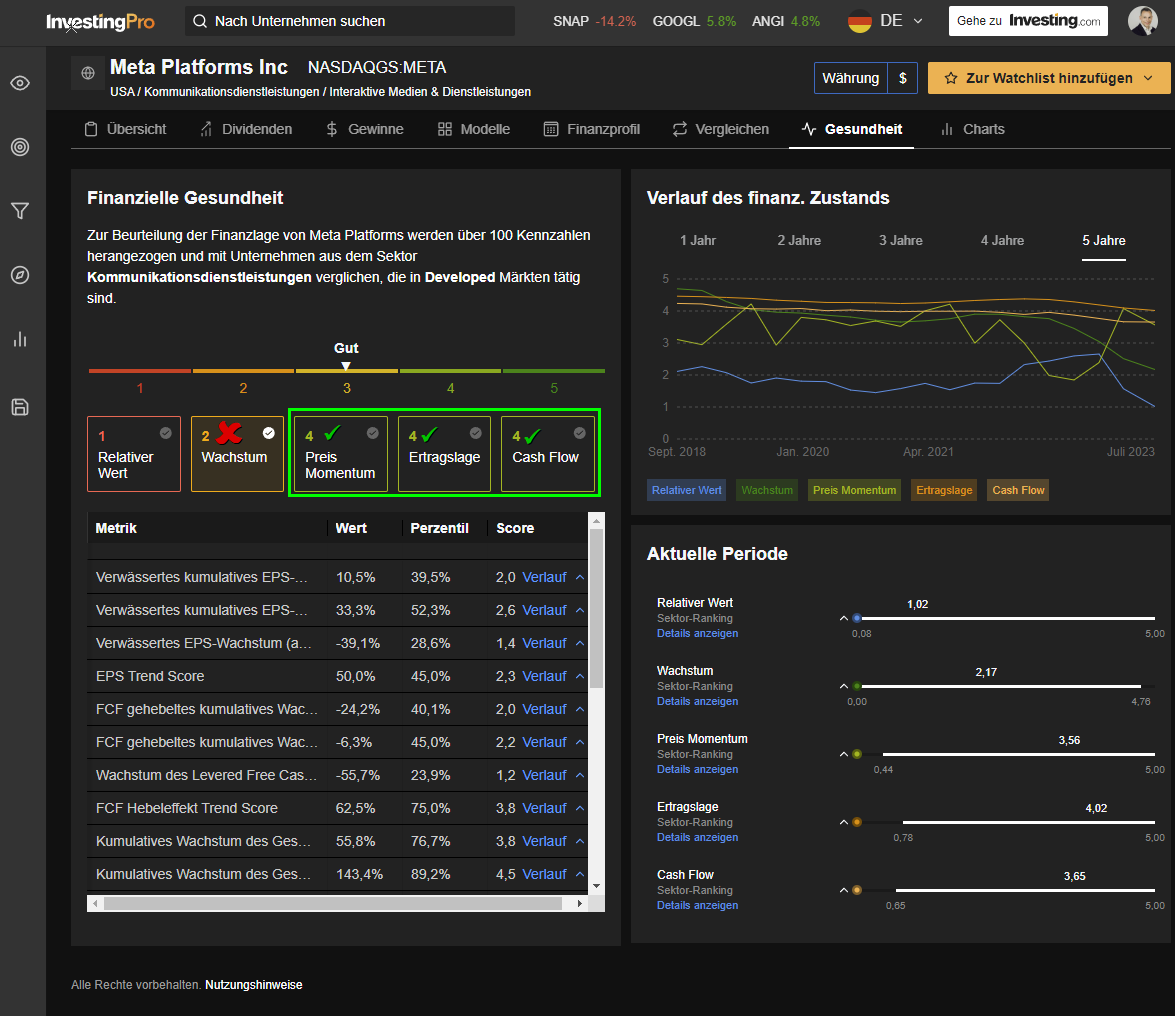Expand Wachstum current period chevron
This screenshot has height=1016, width=1175.
tap(844, 686)
